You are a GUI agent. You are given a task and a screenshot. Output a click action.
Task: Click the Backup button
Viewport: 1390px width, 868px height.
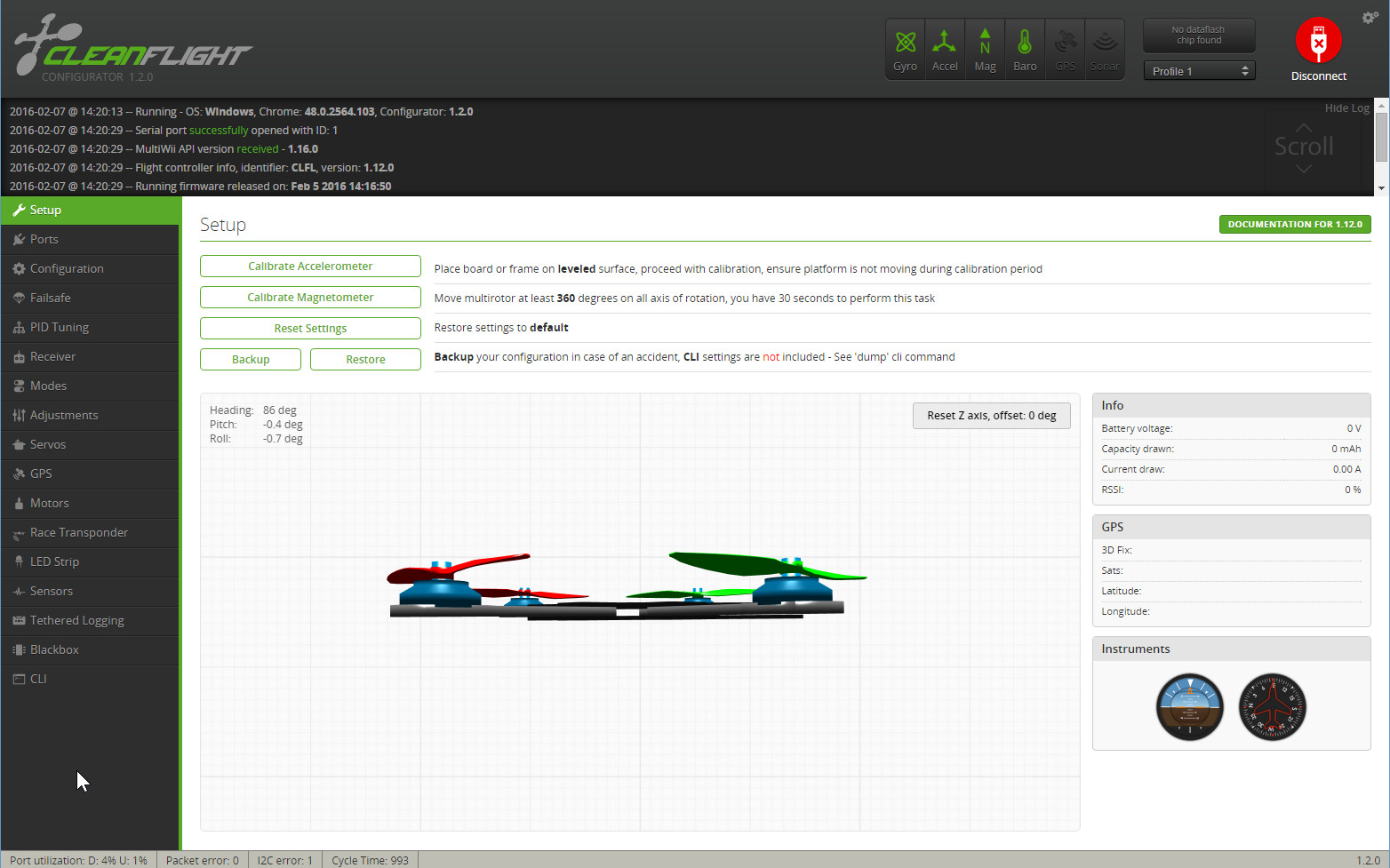pyautogui.click(x=251, y=360)
